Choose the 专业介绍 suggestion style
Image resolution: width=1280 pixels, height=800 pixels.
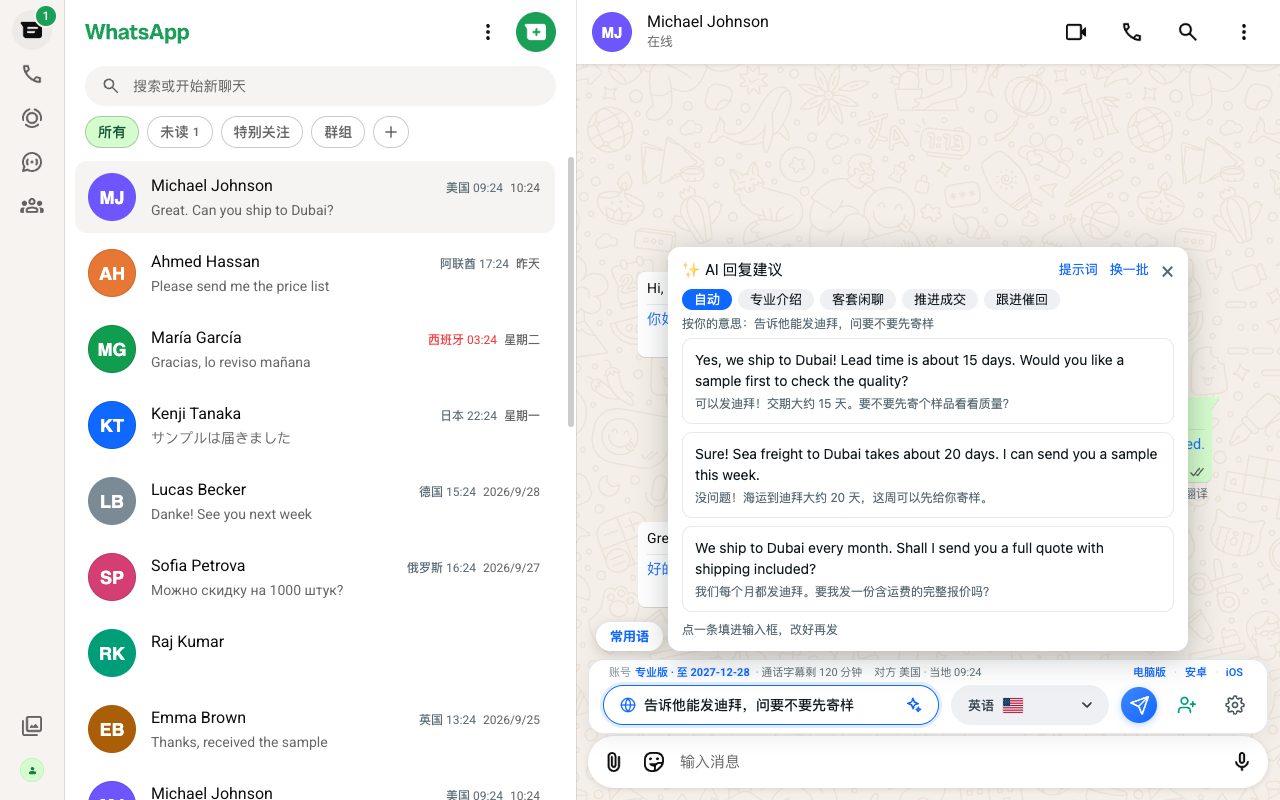(776, 299)
